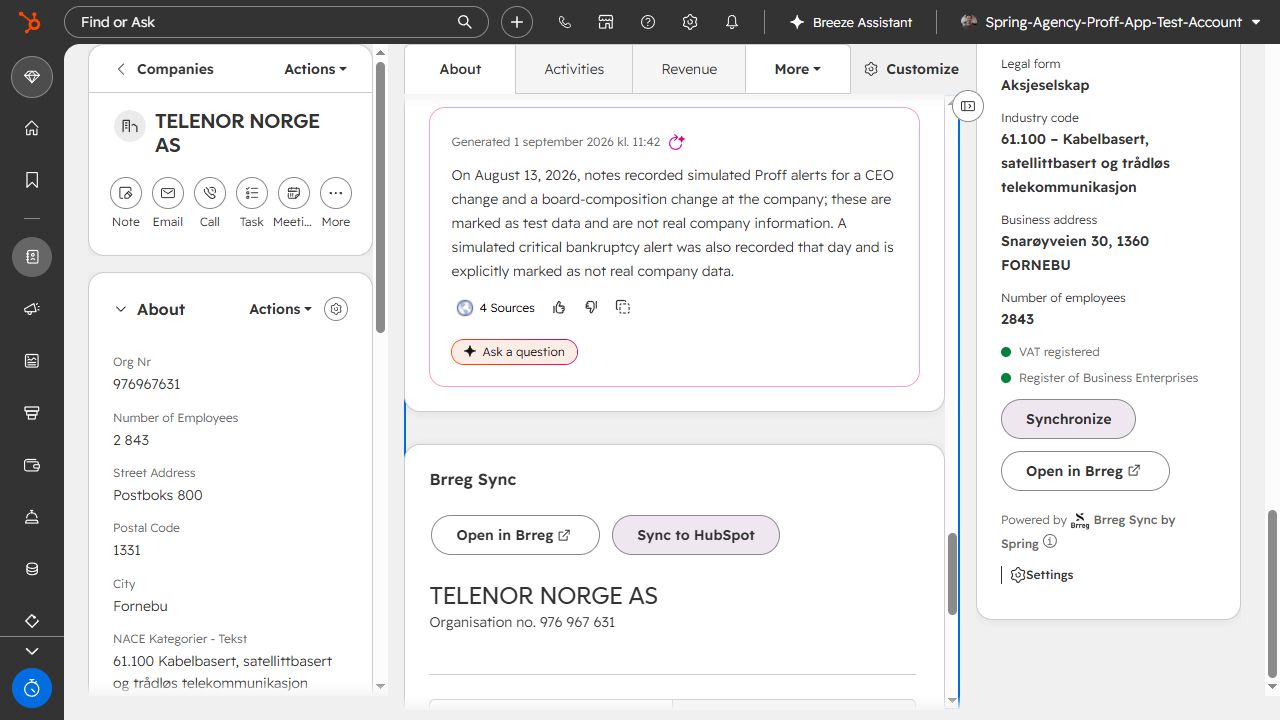This screenshot has width=1280, height=720.
Task: Create a Task for the company
Action: (252, 193)
